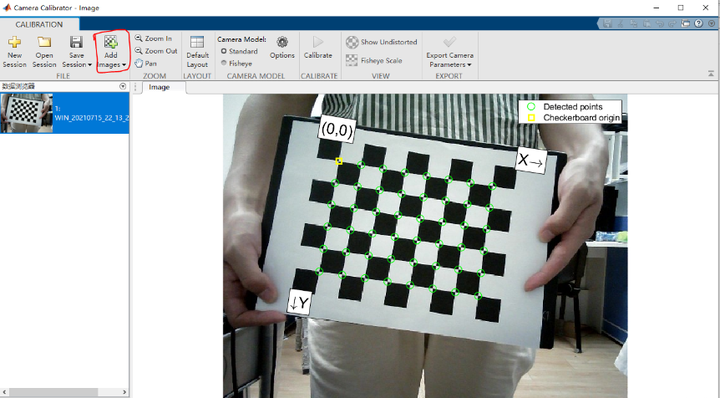Switch to the CALIBRATION ribbon tab
This screenshot has width=720, height=398.
[39, 24]
